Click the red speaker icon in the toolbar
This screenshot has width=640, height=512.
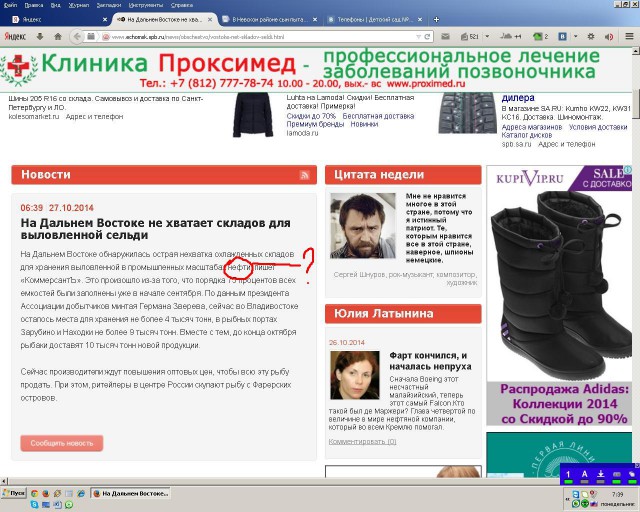coord(609,37)
